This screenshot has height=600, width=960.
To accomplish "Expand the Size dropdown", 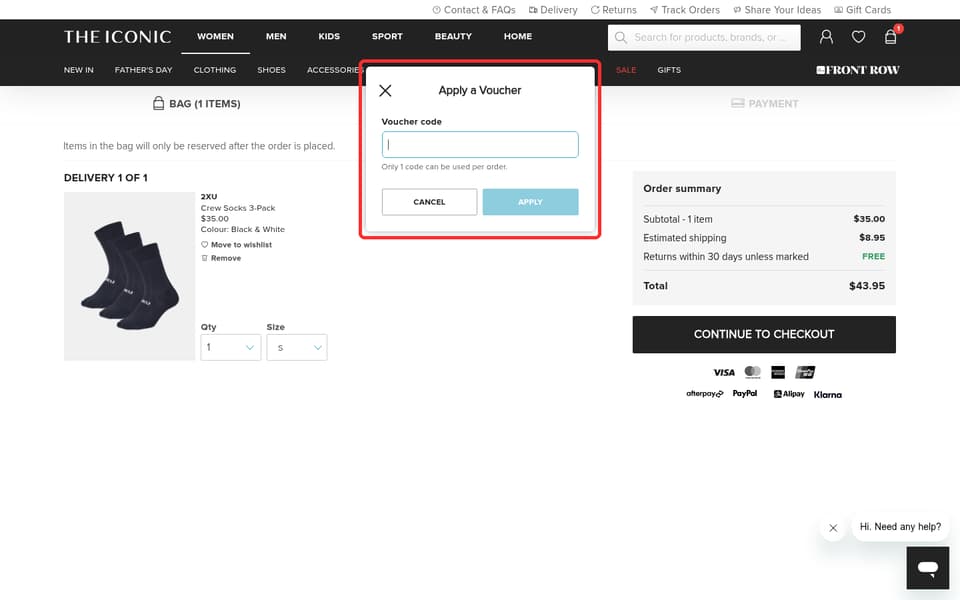I will 297,347.
